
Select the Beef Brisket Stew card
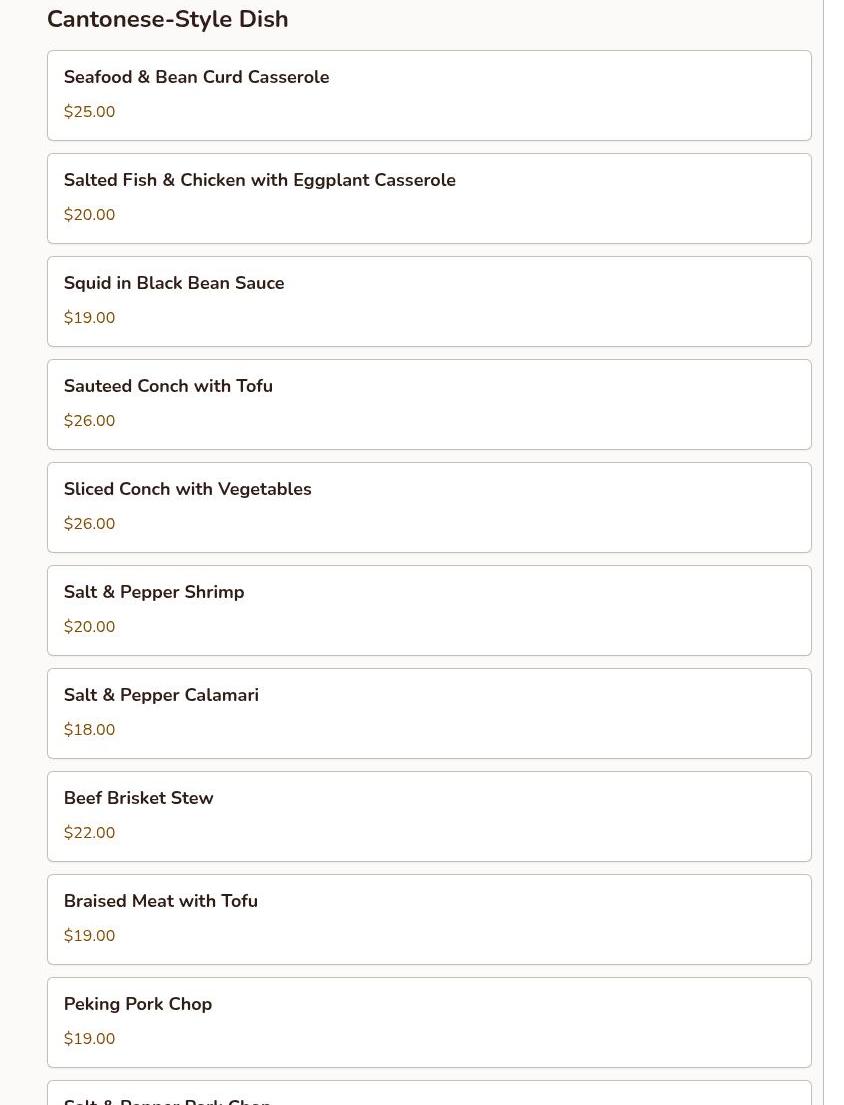pos(429,815)
